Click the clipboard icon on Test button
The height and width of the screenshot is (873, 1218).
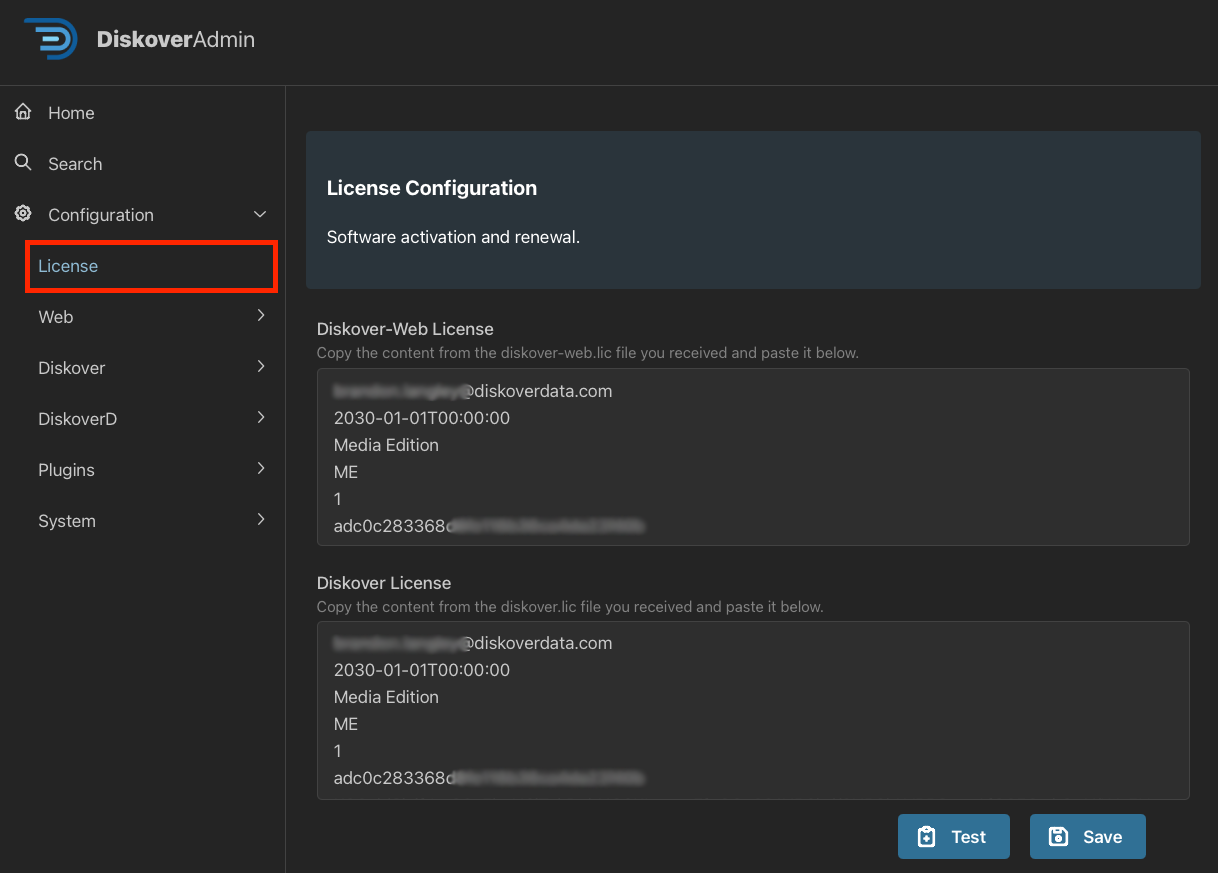point(927,837)
